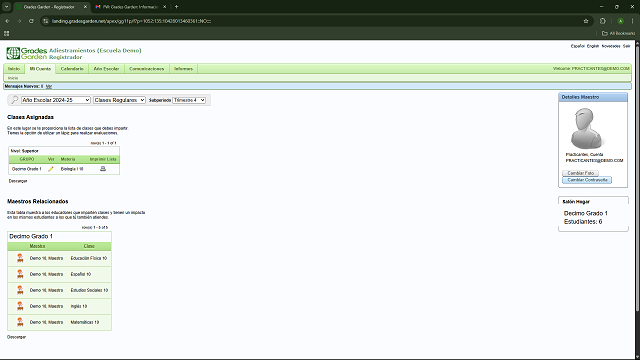Switch language to Español
This screenshot has height=360, width=640.
(x=578, y=46)
